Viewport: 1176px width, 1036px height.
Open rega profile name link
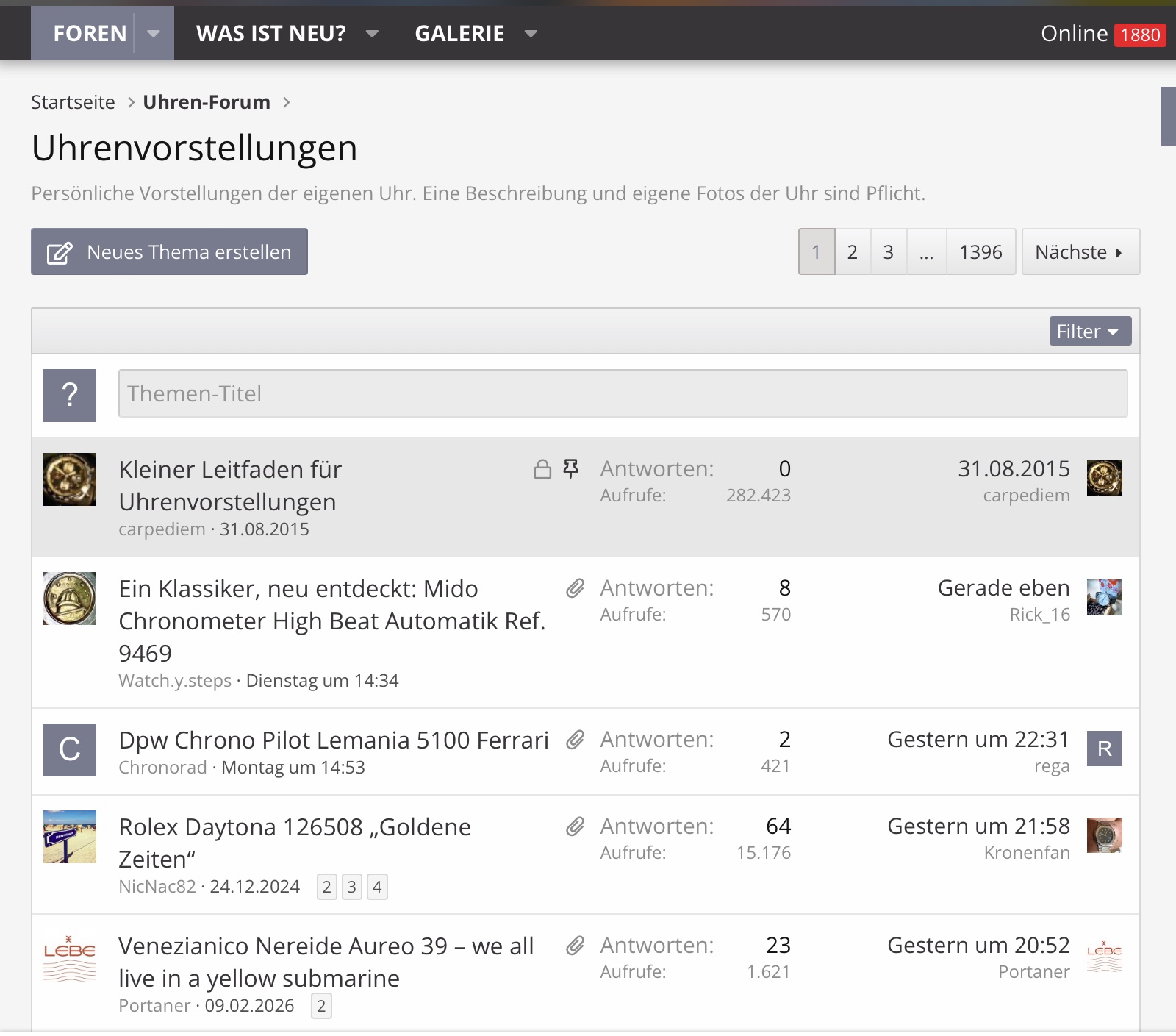1052,766
